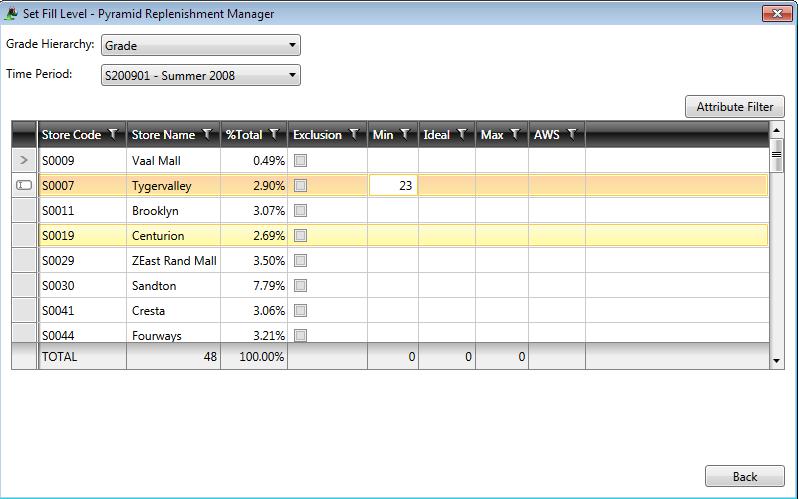Enable Exclusion for Centurion
799x499 pixels.
[x=301, y=235]
